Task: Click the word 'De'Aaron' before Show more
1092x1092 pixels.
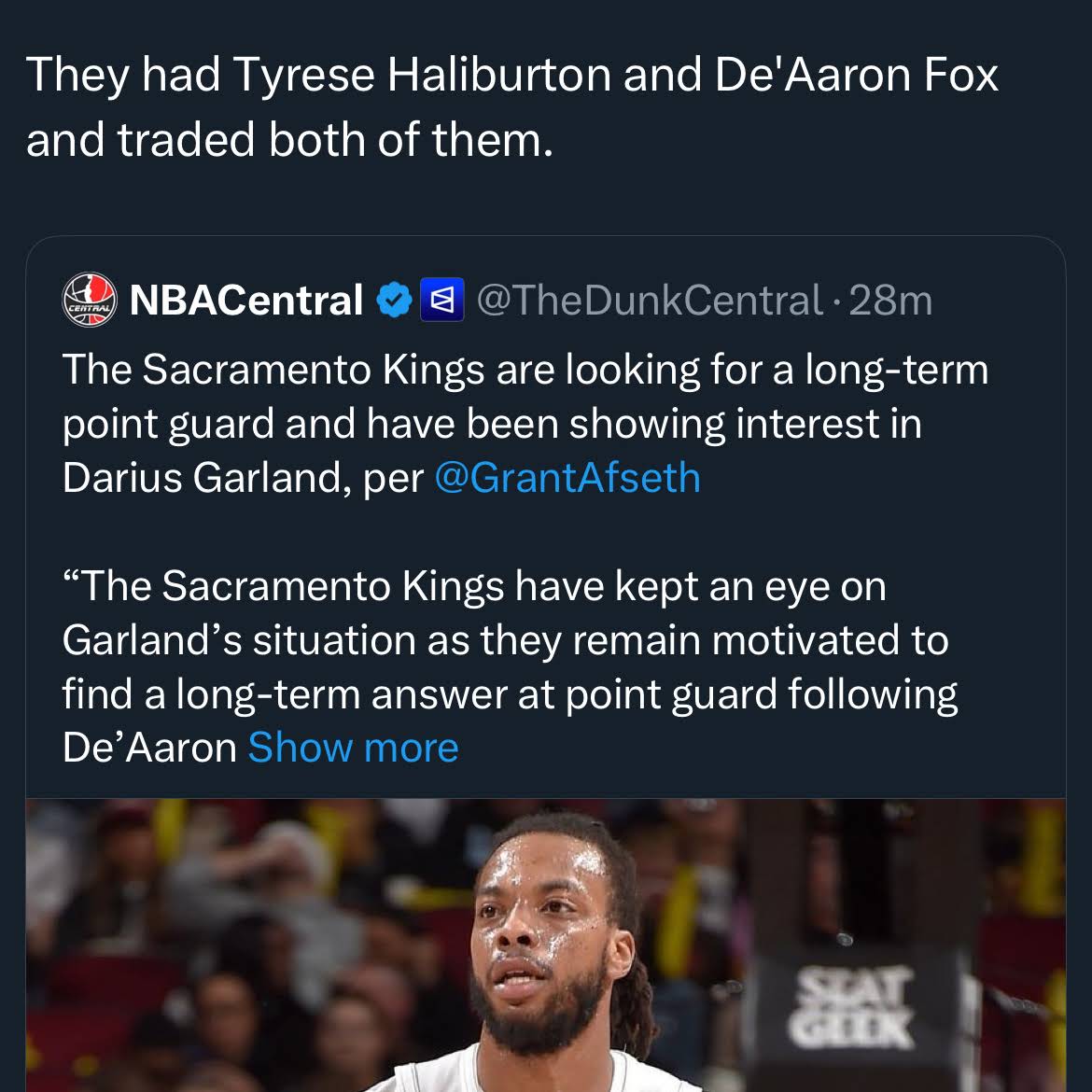Action: 149,748
